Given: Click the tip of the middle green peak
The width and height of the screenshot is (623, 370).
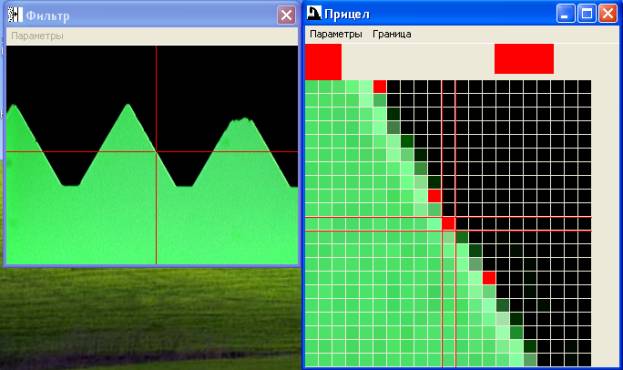Looking at the screenshot, I should tap(128, 106).
